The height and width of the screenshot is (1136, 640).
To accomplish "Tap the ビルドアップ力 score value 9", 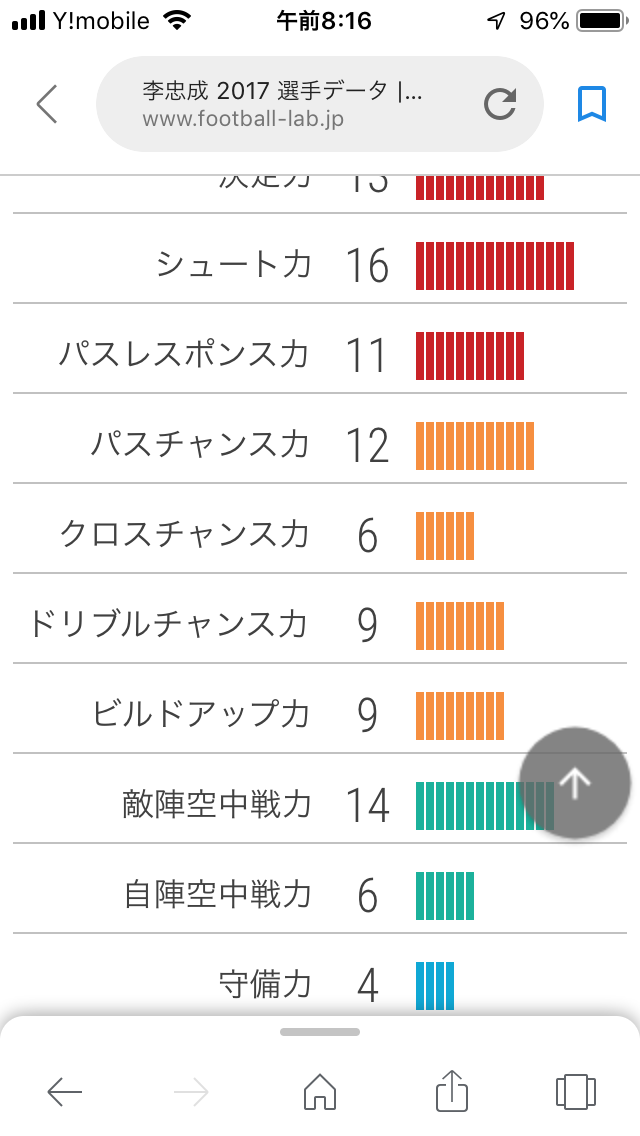I will pyautogui.click(x=367, y=716).
